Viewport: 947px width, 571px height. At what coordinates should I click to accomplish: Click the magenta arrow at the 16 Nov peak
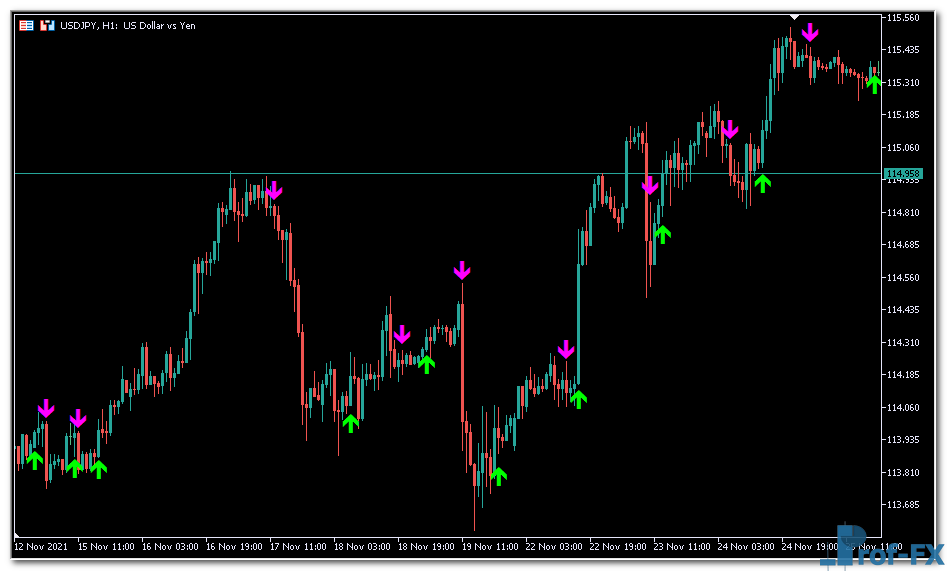pyautogui.click(x=273, y=190)
